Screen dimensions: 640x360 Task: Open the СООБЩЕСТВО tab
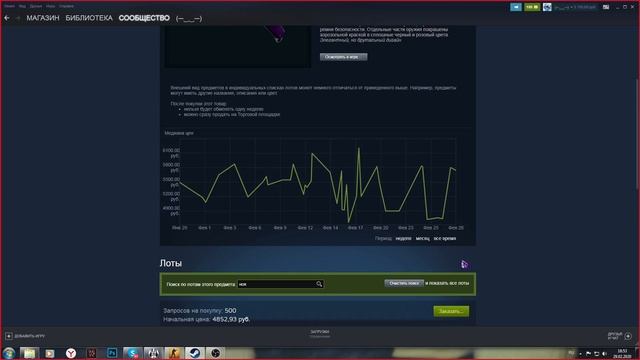(x=144, y=18)
